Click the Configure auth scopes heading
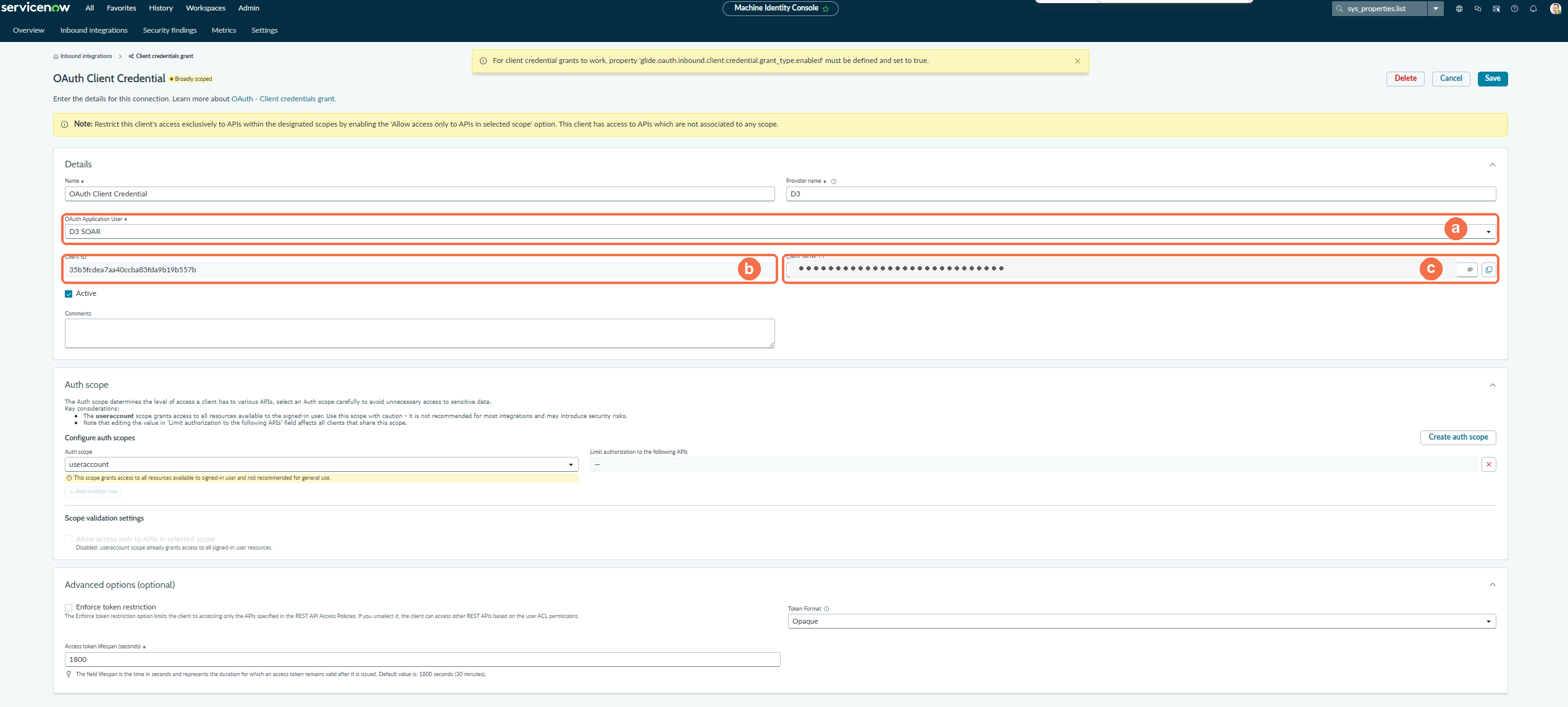Viewport: 1568px width, 707px height. [x=100, y=438]
